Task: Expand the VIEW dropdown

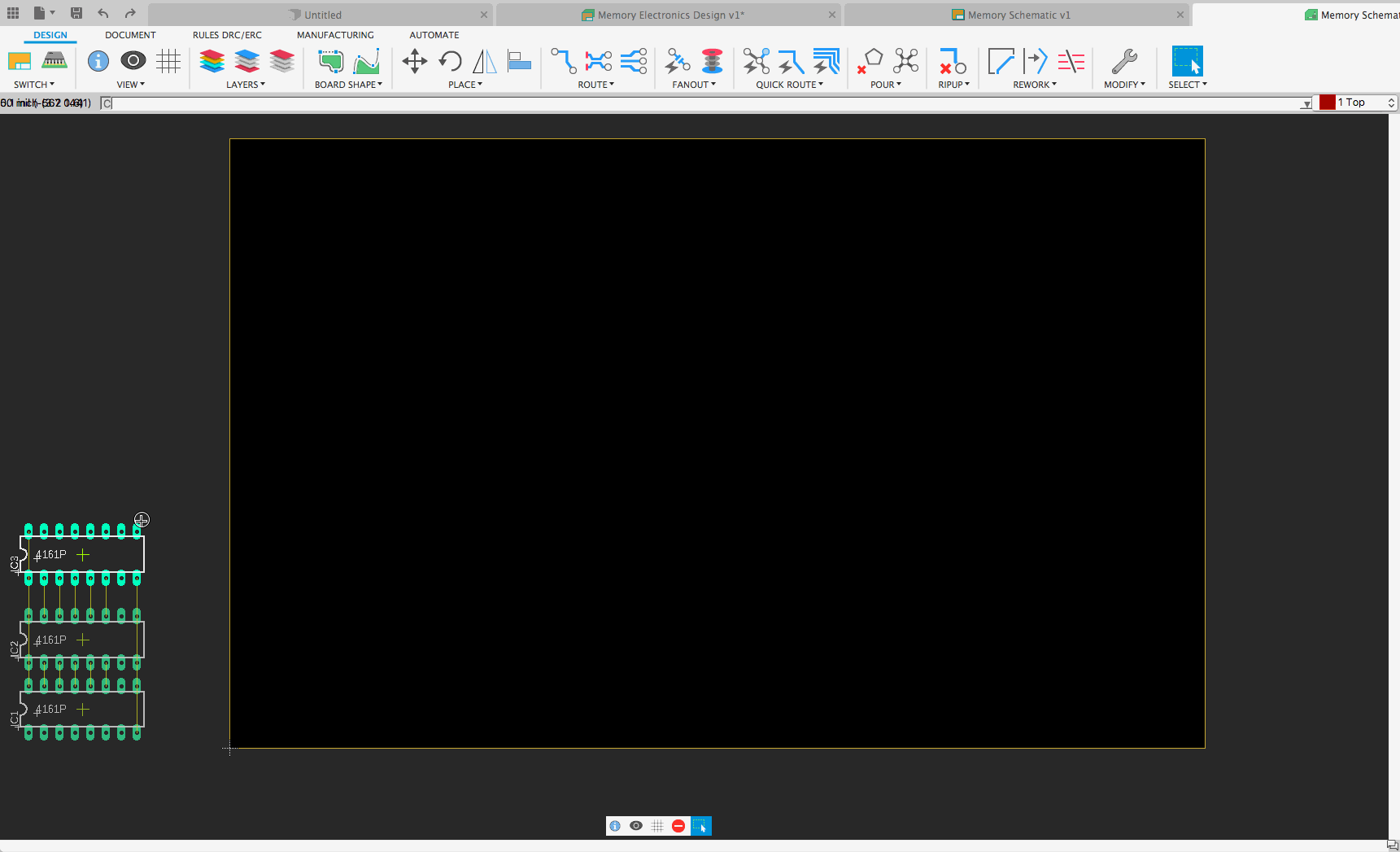Action: (x=131, y=85)
